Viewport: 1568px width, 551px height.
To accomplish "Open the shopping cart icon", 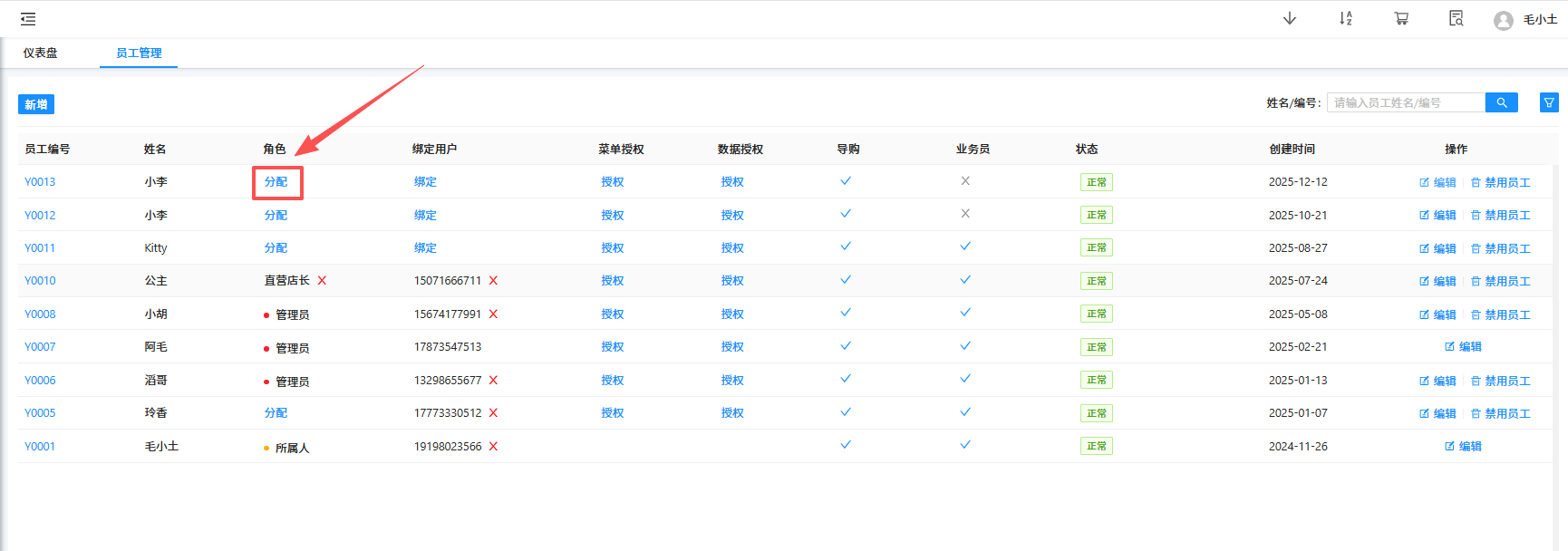I will coord(1401,19).
